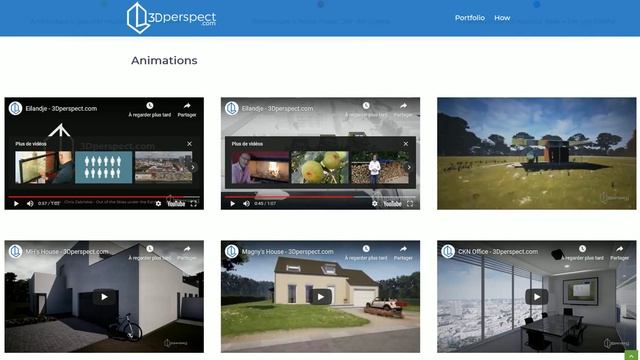The width and height of the screenshot is (640, 360).
Task: Open settings gear in second Eilandje video
Action: pos(375,203)
